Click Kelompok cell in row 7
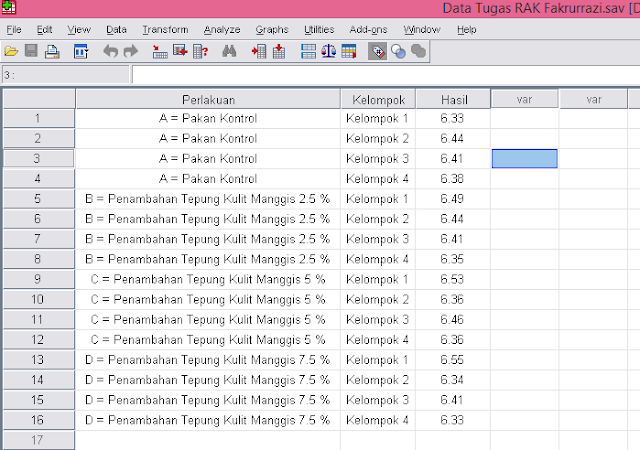Viewport: 640px width, 450px height. point(378,239)
